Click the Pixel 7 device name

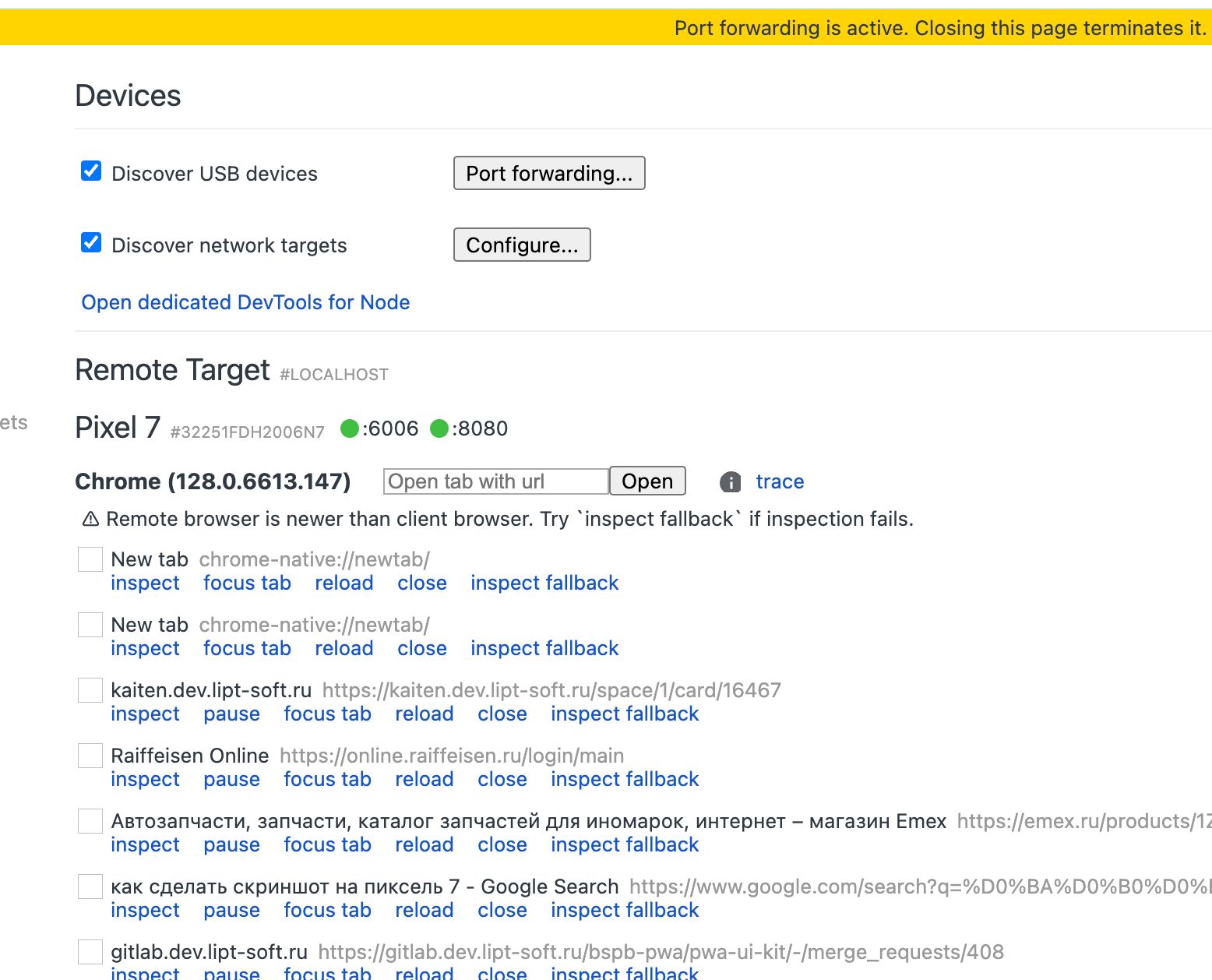(x=118, y=428)
